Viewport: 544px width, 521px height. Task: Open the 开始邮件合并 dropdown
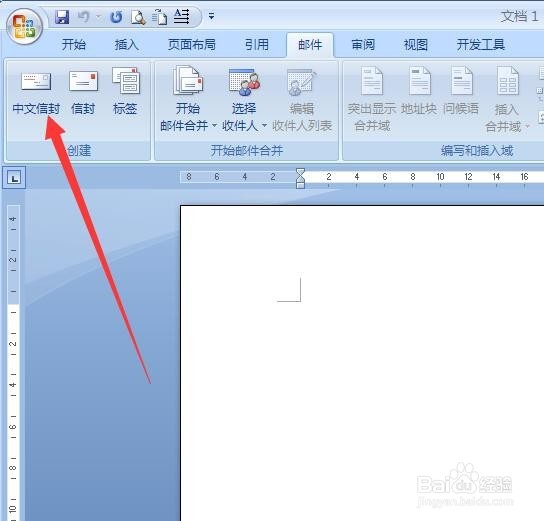tap(188, 99)
